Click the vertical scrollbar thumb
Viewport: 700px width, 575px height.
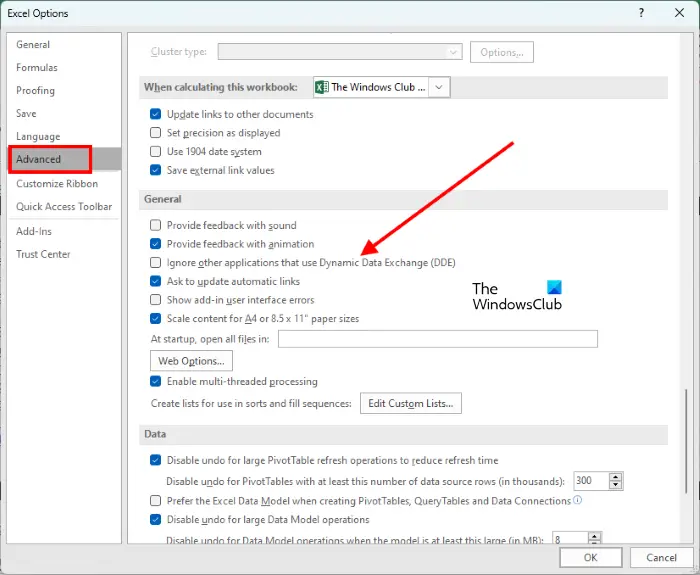pyautogui.click(x=686, y=441)
